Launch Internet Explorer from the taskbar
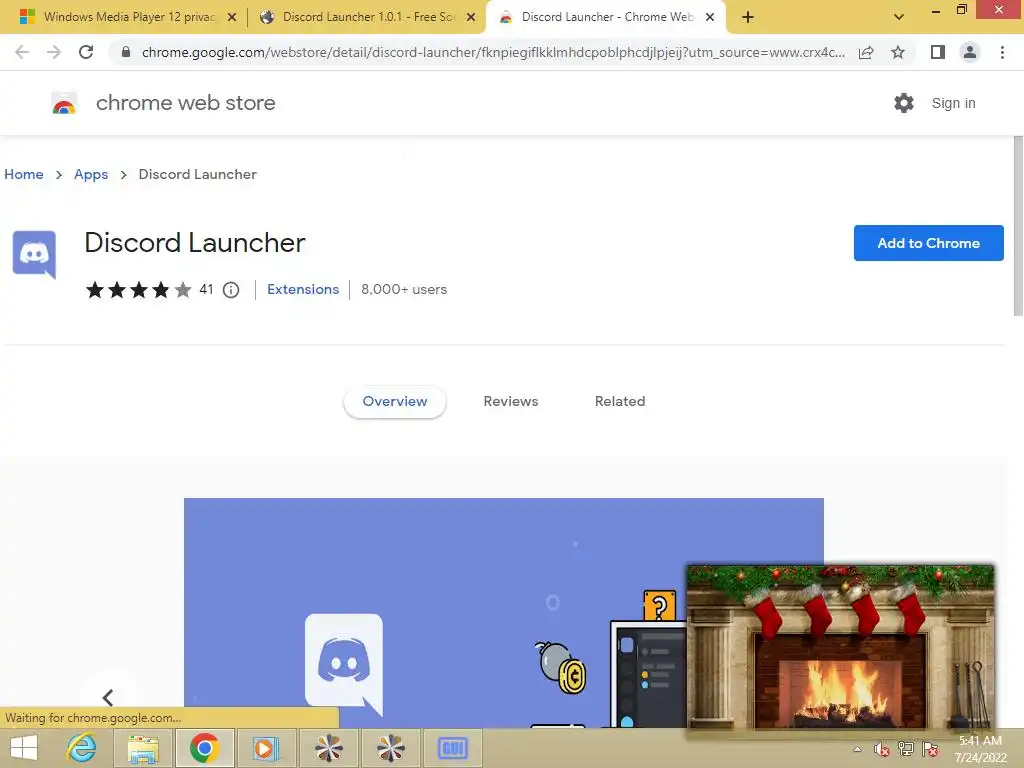 [x=82, y=748]
